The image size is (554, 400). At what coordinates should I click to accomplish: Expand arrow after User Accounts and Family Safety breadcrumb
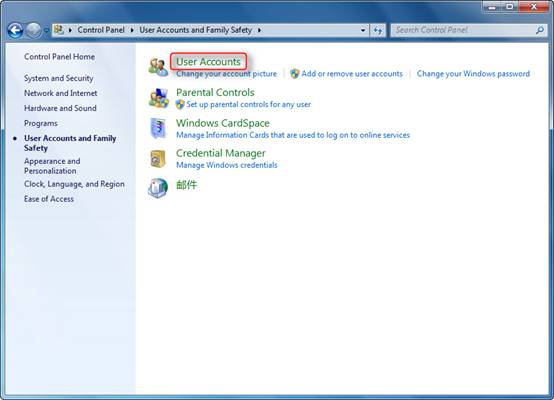coord(259,30)
